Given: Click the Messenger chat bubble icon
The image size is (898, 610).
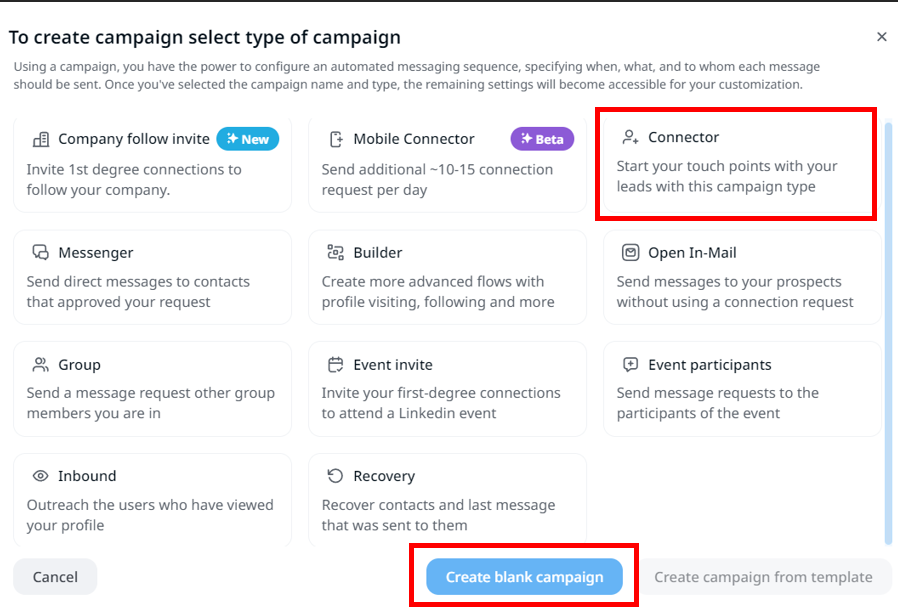Looking at the screenshot, I should [41, 253].
